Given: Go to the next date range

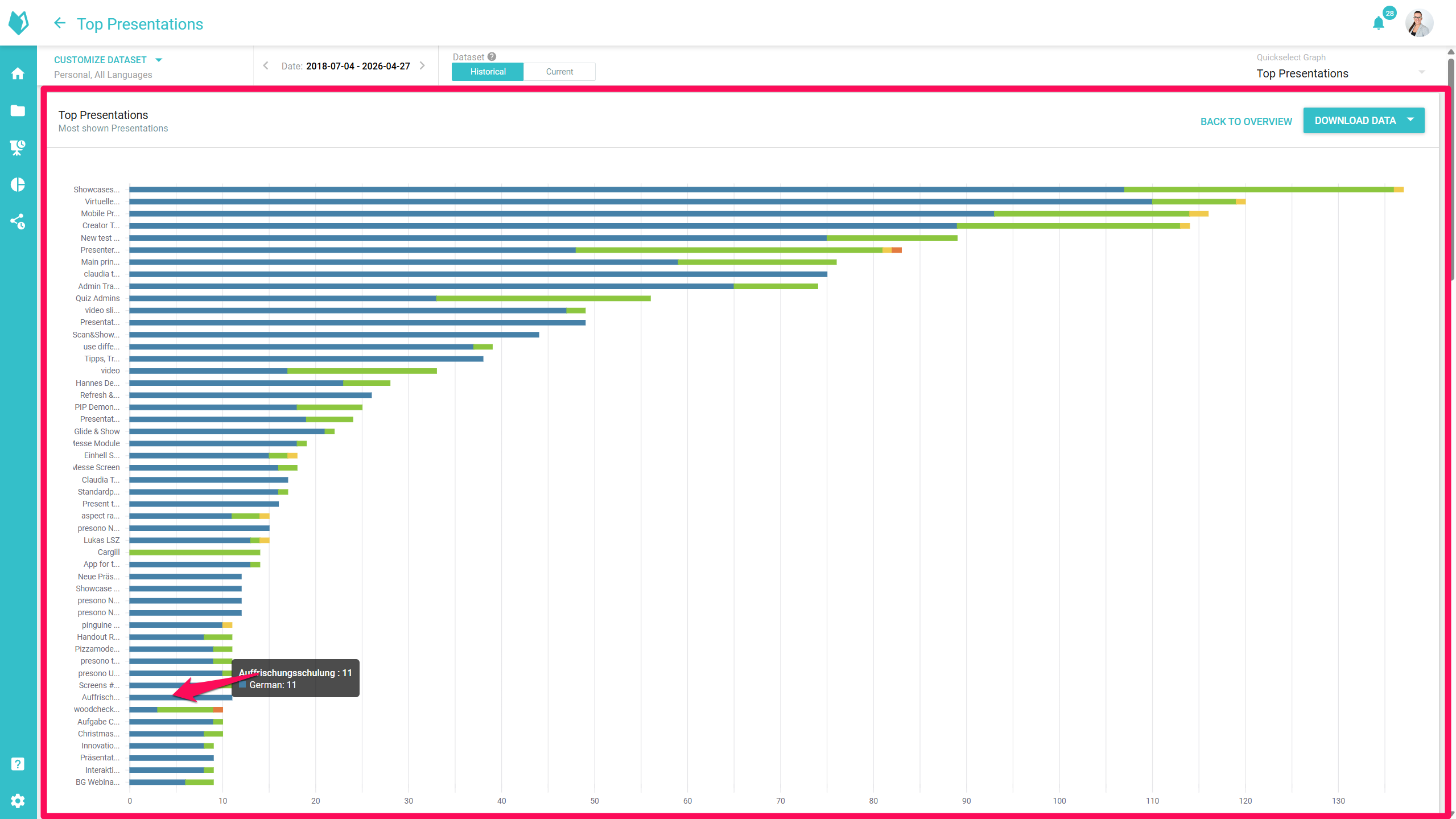Looking at the screenshot, I should coord(422,65).
